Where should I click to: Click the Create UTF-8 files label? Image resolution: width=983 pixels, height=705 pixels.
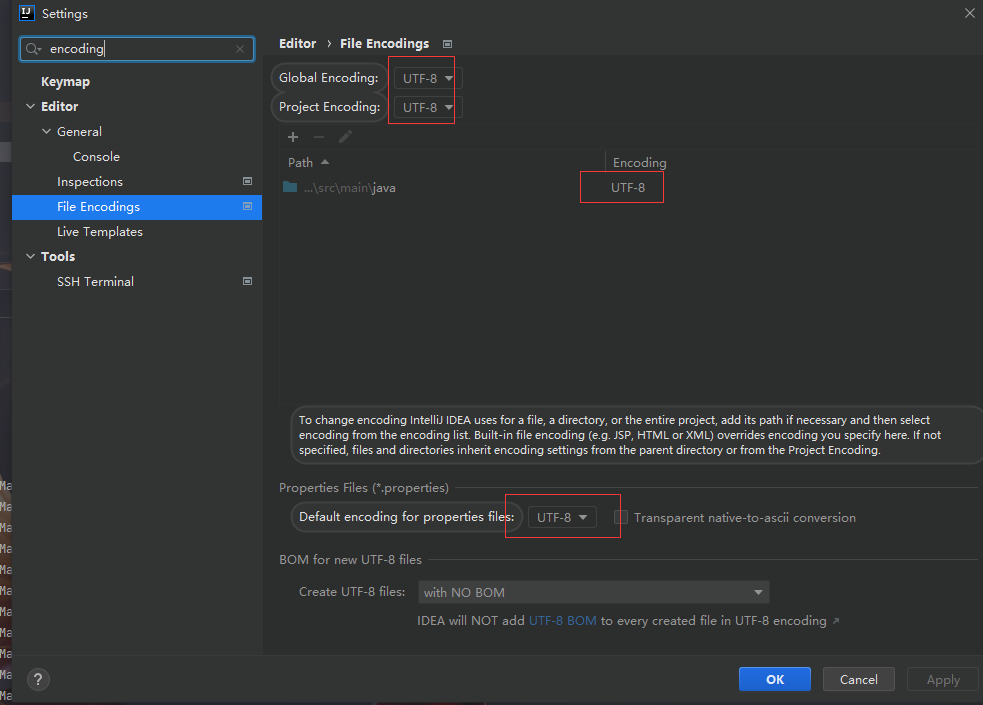tap(352, 592)
